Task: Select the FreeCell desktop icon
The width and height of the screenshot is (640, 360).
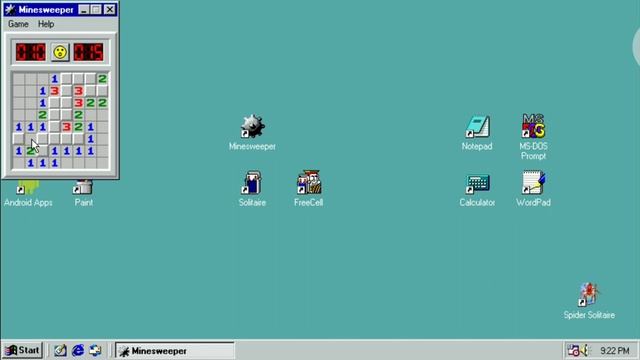Action: (309, 182)
